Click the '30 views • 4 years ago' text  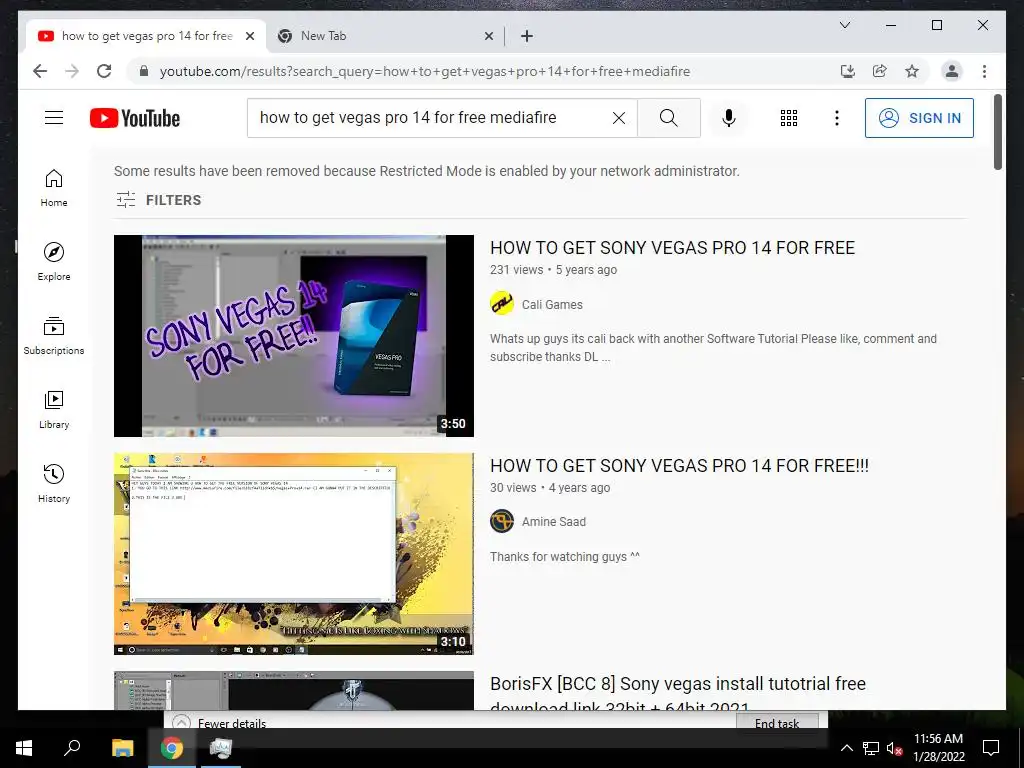(550, 488)
